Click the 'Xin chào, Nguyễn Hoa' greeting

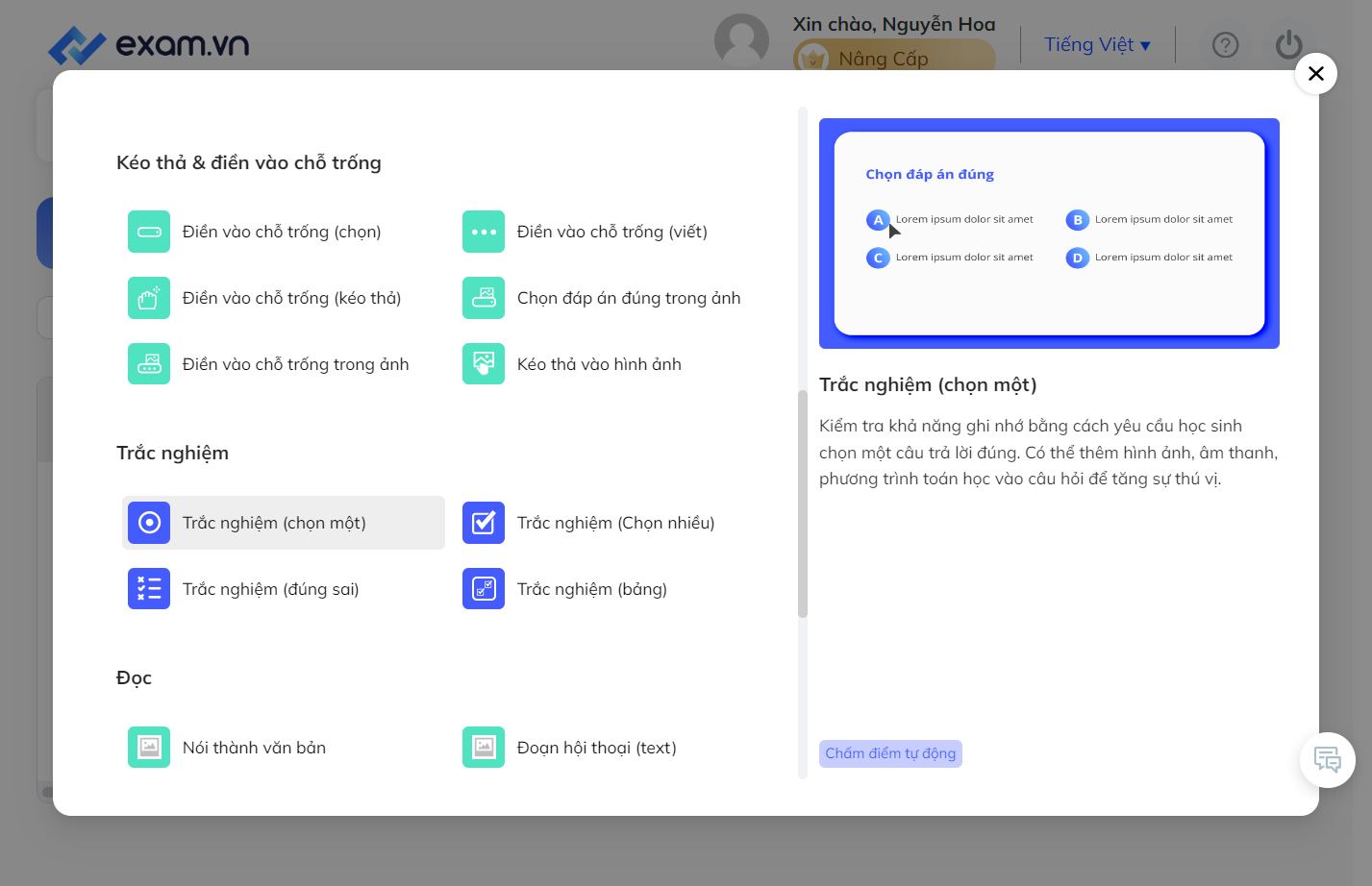point(894,24)
